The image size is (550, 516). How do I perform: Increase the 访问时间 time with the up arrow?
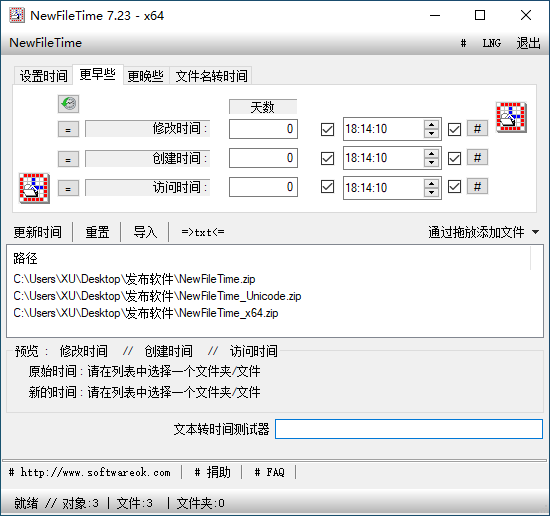tap(431, 183)
